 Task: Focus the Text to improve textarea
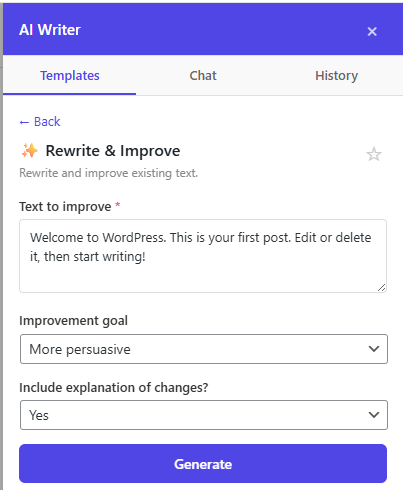click(203, 256)
